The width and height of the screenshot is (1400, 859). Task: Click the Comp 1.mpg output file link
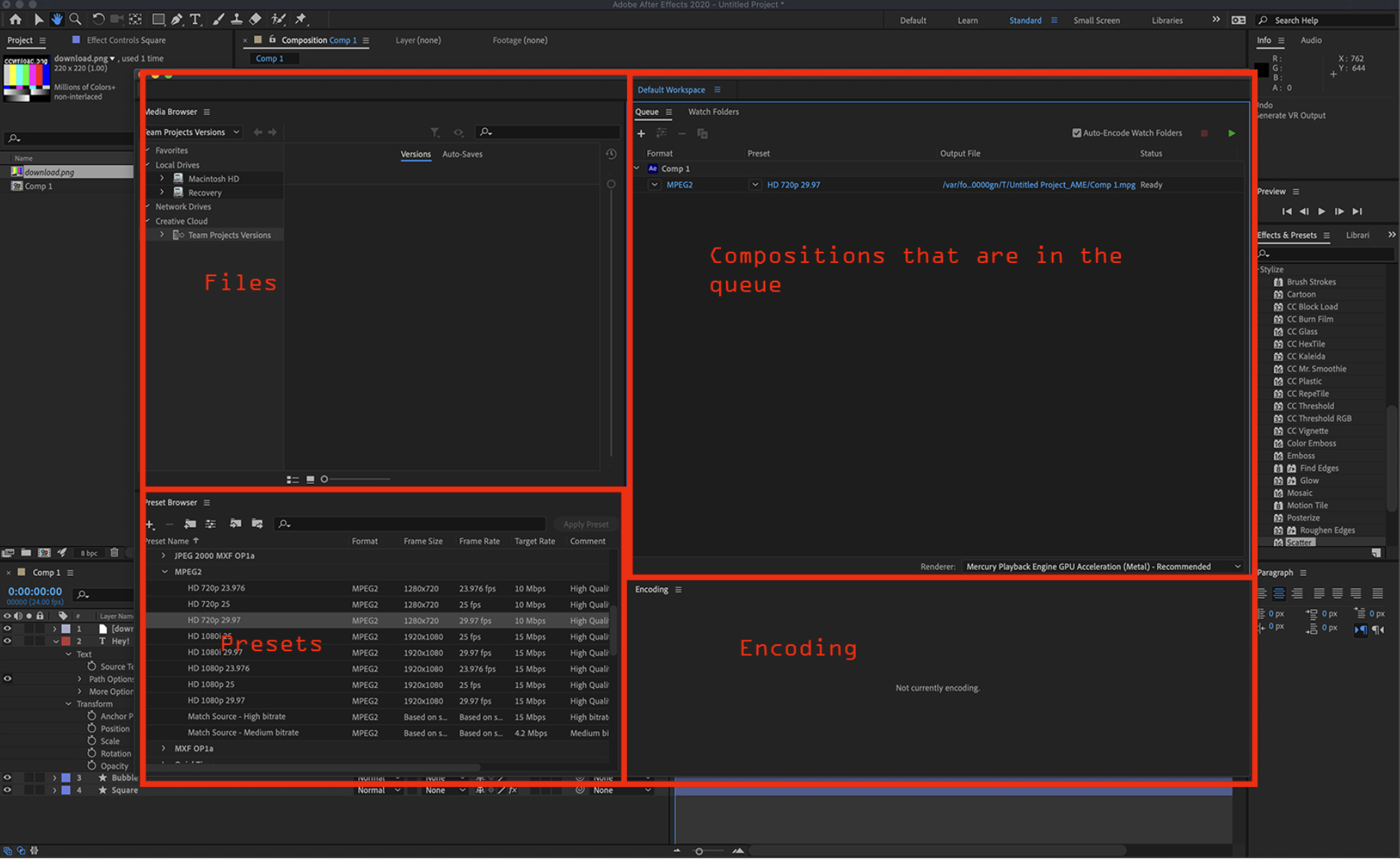(x=1039, y=185)
